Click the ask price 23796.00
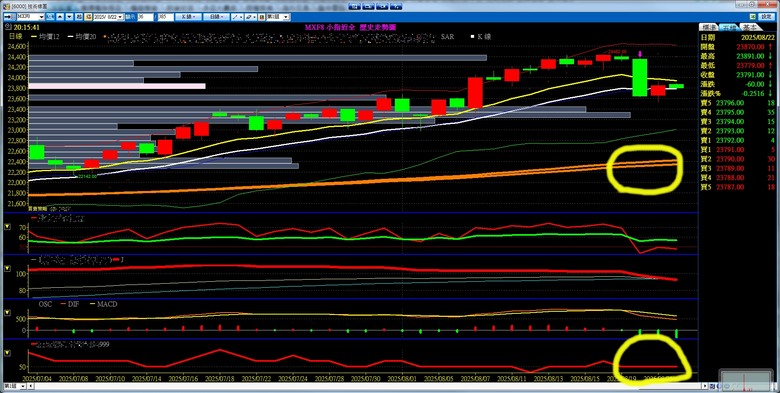780x393 pixels. [730, 103]
